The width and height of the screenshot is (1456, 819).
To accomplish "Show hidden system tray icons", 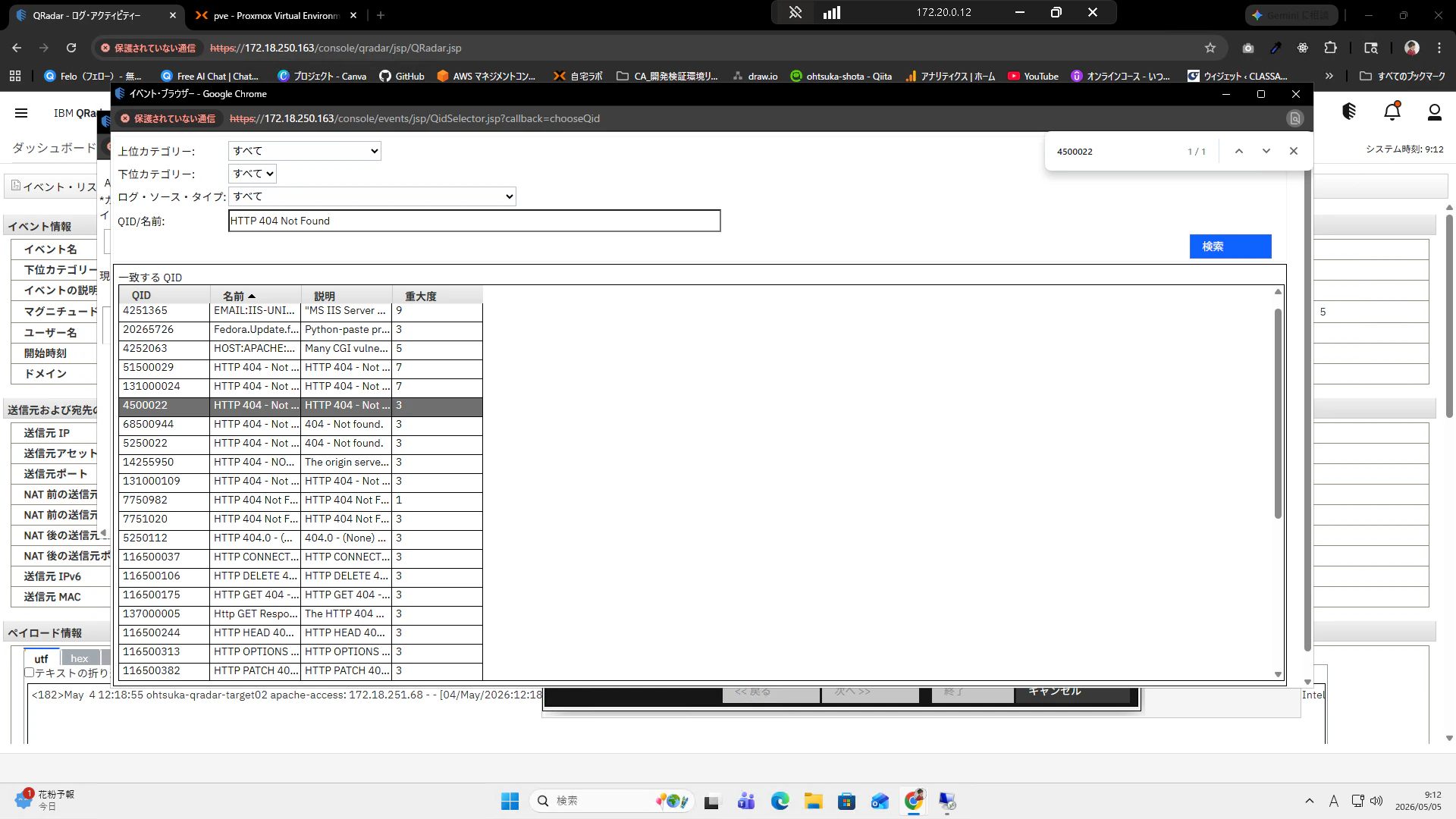I will click(1309, 801).
